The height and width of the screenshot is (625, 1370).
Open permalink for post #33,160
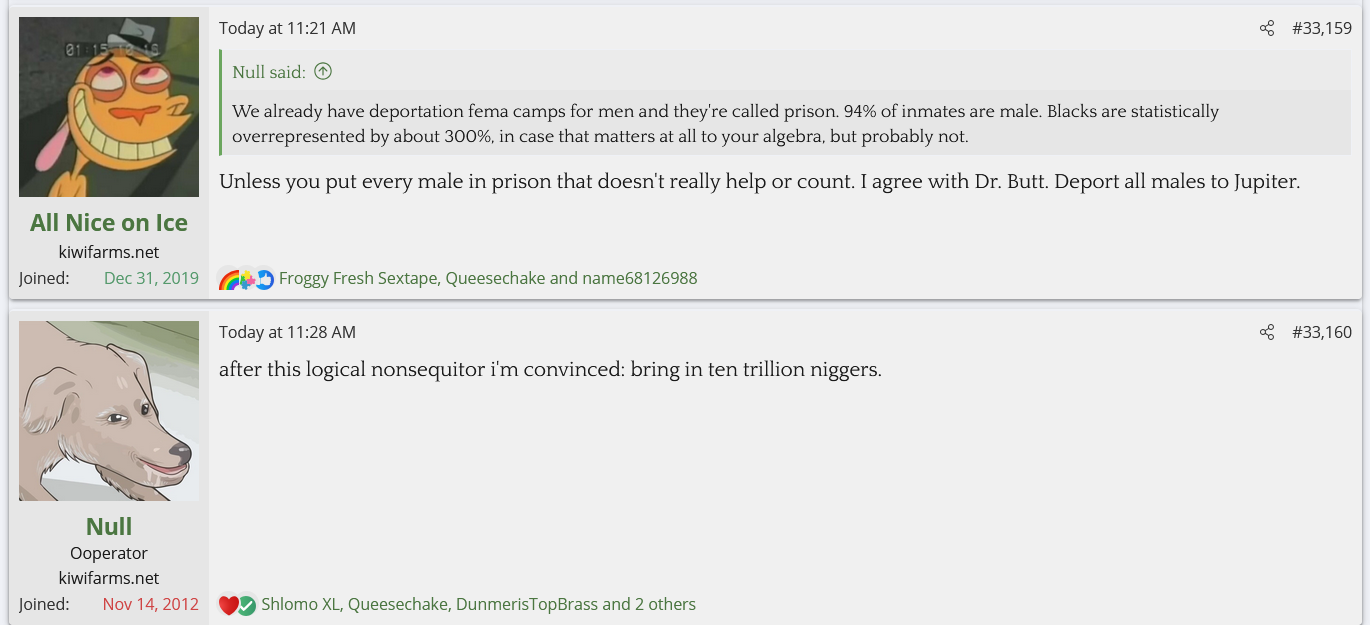1321,332
